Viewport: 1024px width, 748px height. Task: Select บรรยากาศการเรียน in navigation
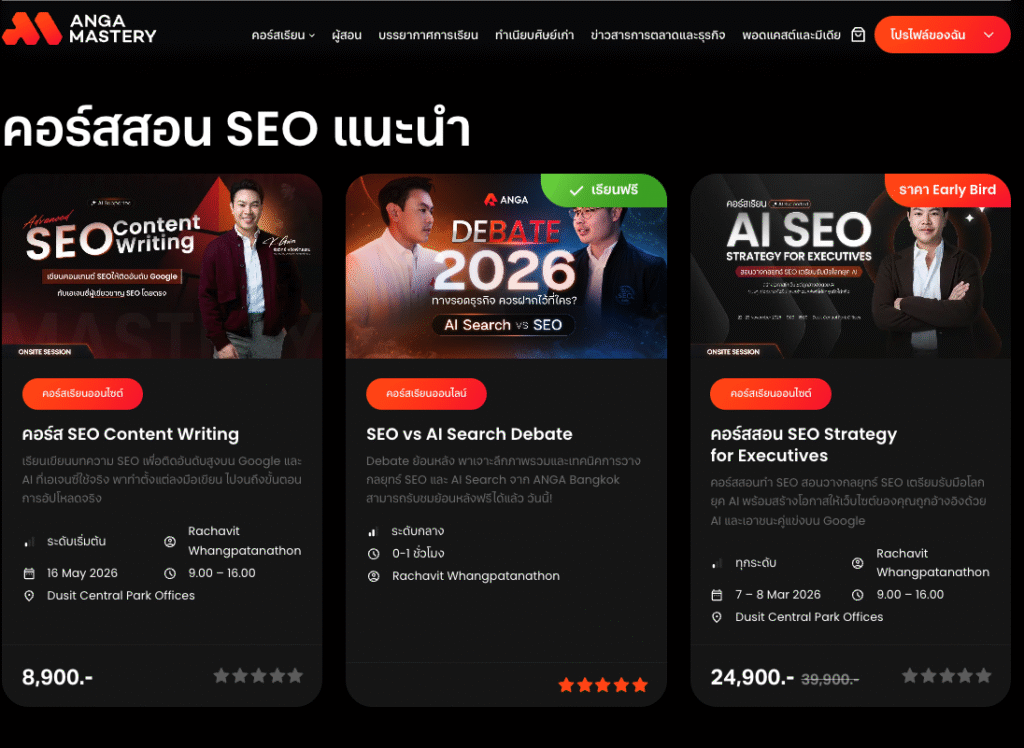point(428,35)
